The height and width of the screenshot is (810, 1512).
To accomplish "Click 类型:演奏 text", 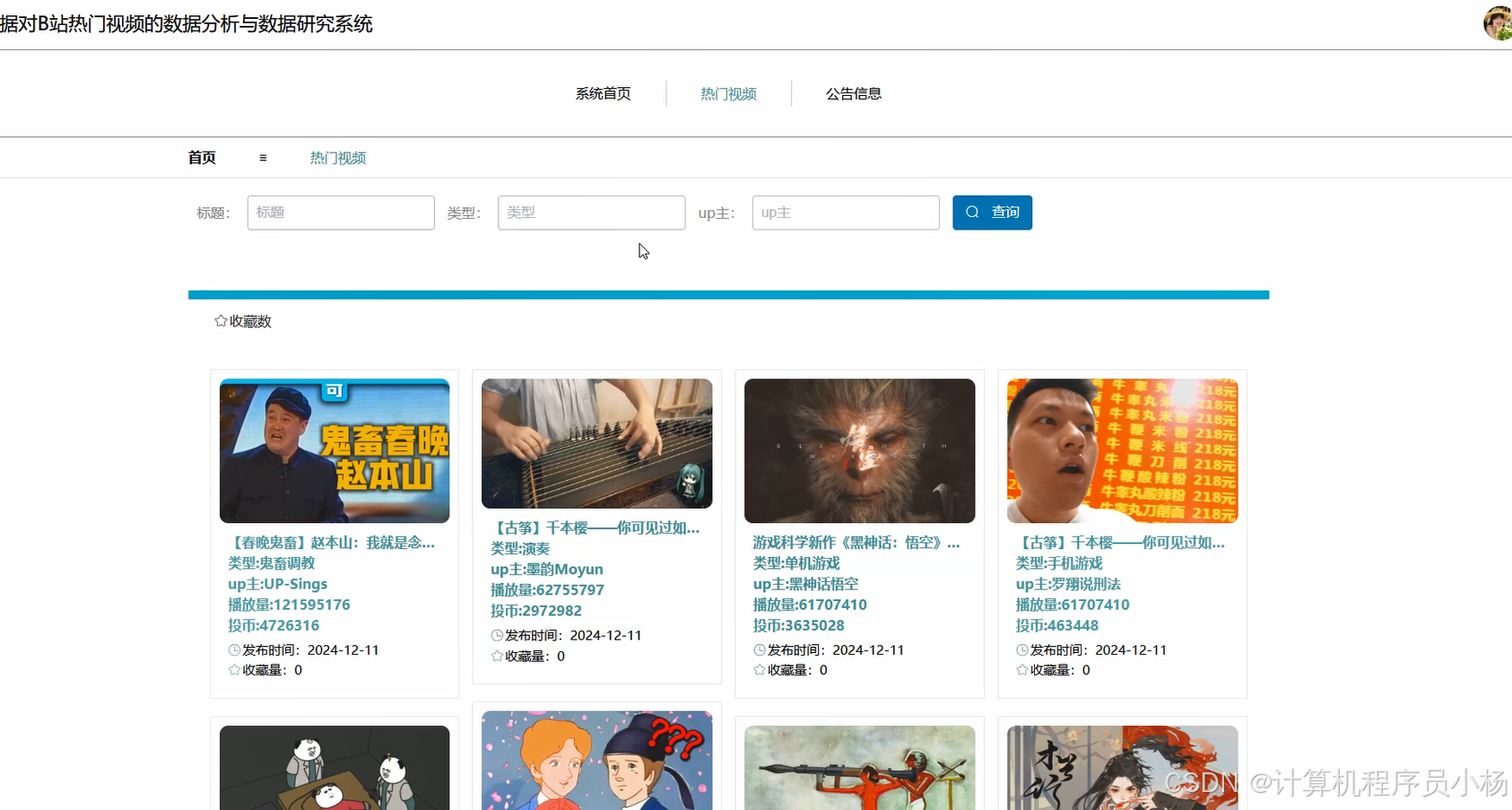I will [x=520, y=549].
